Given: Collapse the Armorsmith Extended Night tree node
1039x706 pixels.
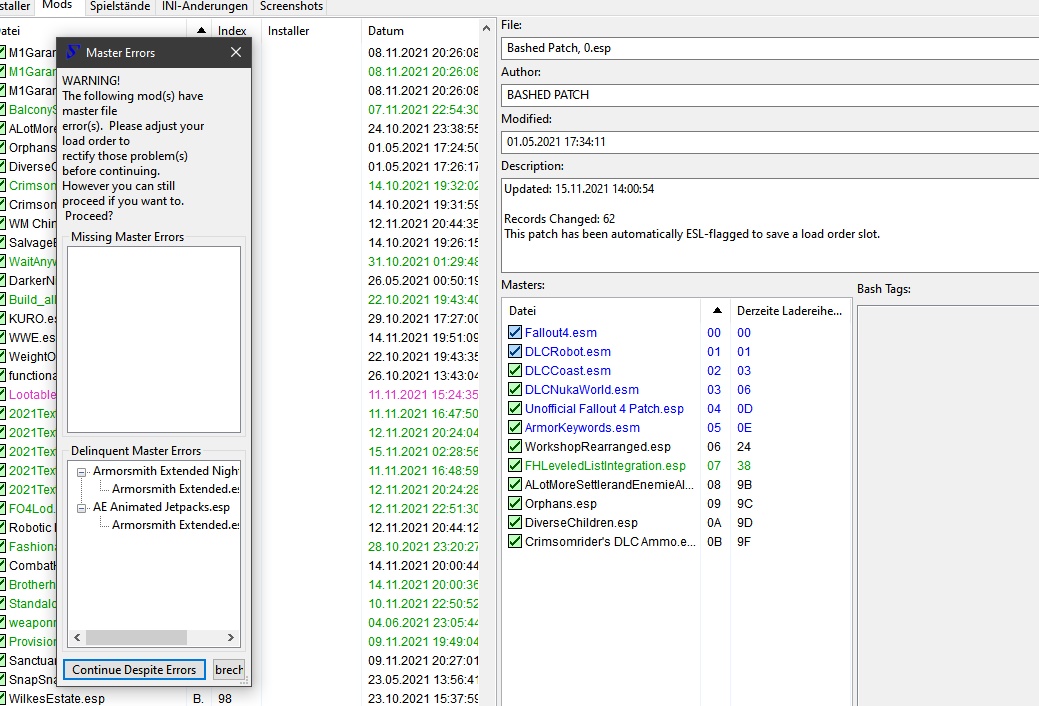Looking at the screenshot, I should tap(82, 471).
